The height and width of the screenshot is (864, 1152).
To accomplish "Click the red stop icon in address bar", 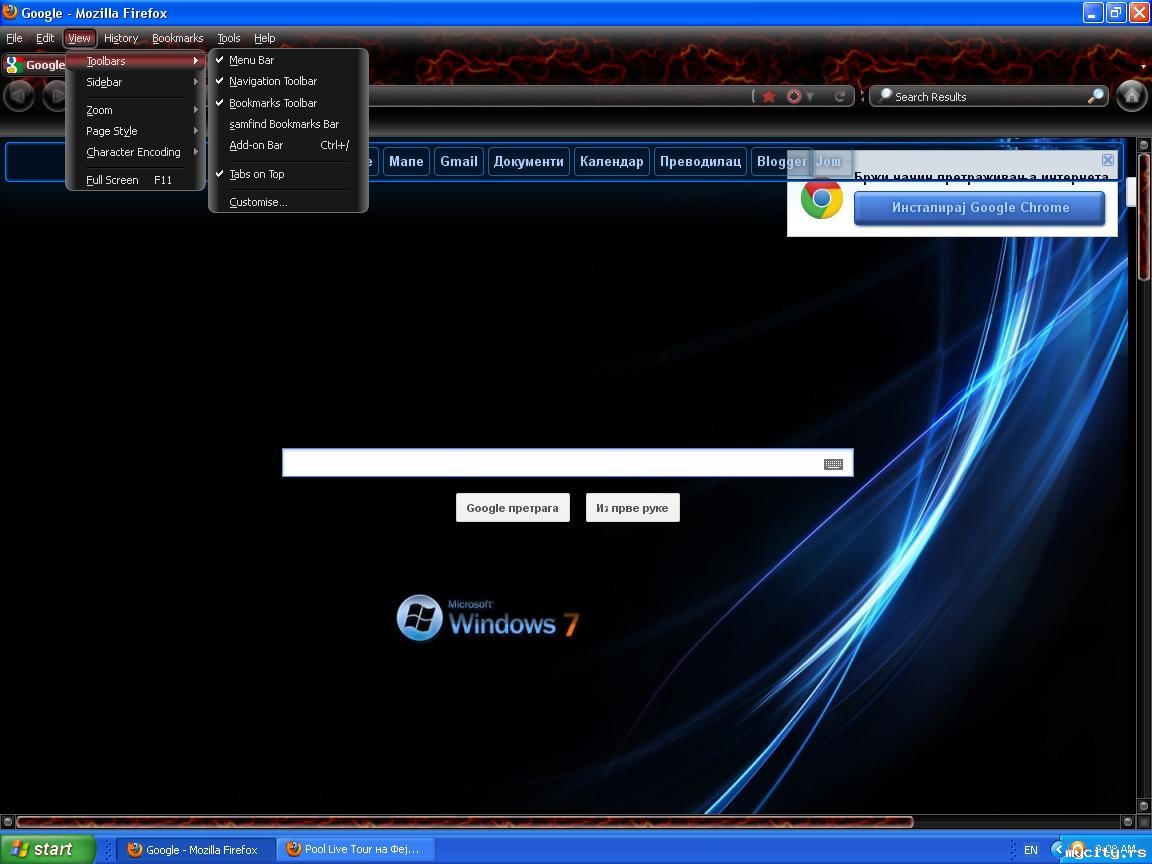I will (x=793, y=96).
